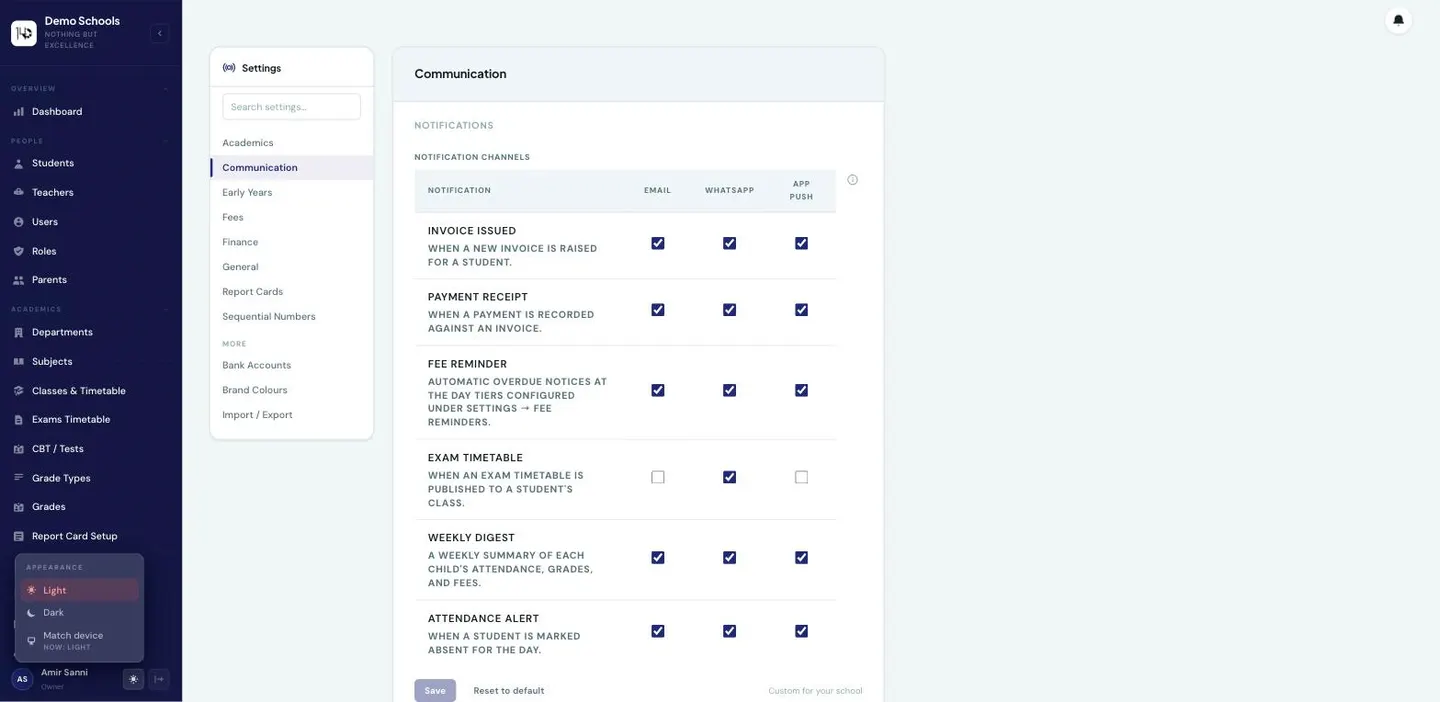Open Bank Accounts settings

point(292,365)
